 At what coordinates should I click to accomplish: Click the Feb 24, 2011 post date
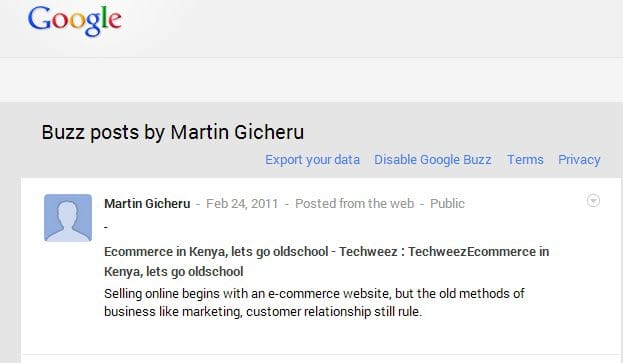242,204
